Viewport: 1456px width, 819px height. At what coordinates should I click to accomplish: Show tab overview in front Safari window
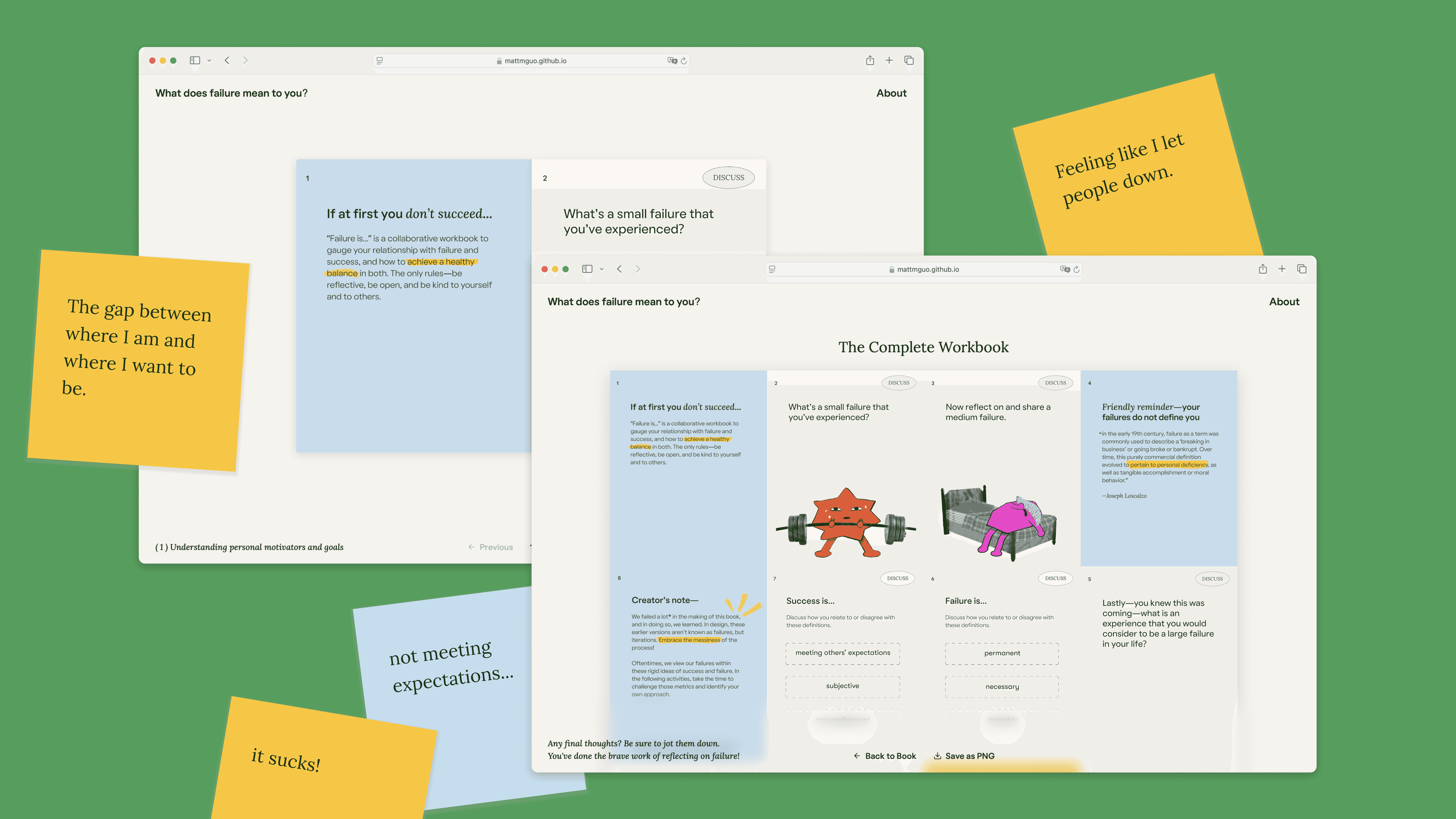tap(1302, 269)
